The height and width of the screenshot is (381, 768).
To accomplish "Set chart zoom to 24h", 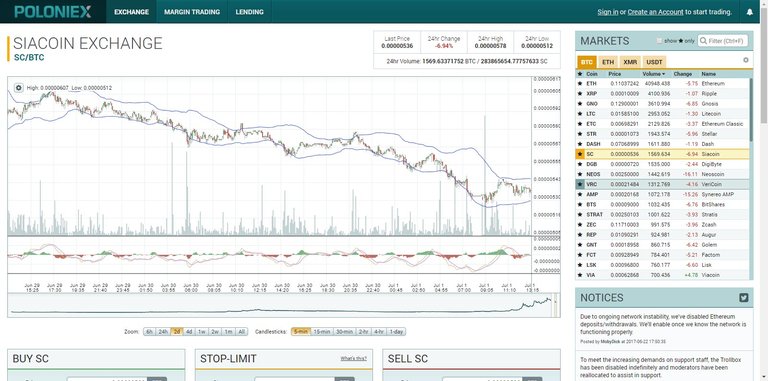I will click(x=163, y=332).
